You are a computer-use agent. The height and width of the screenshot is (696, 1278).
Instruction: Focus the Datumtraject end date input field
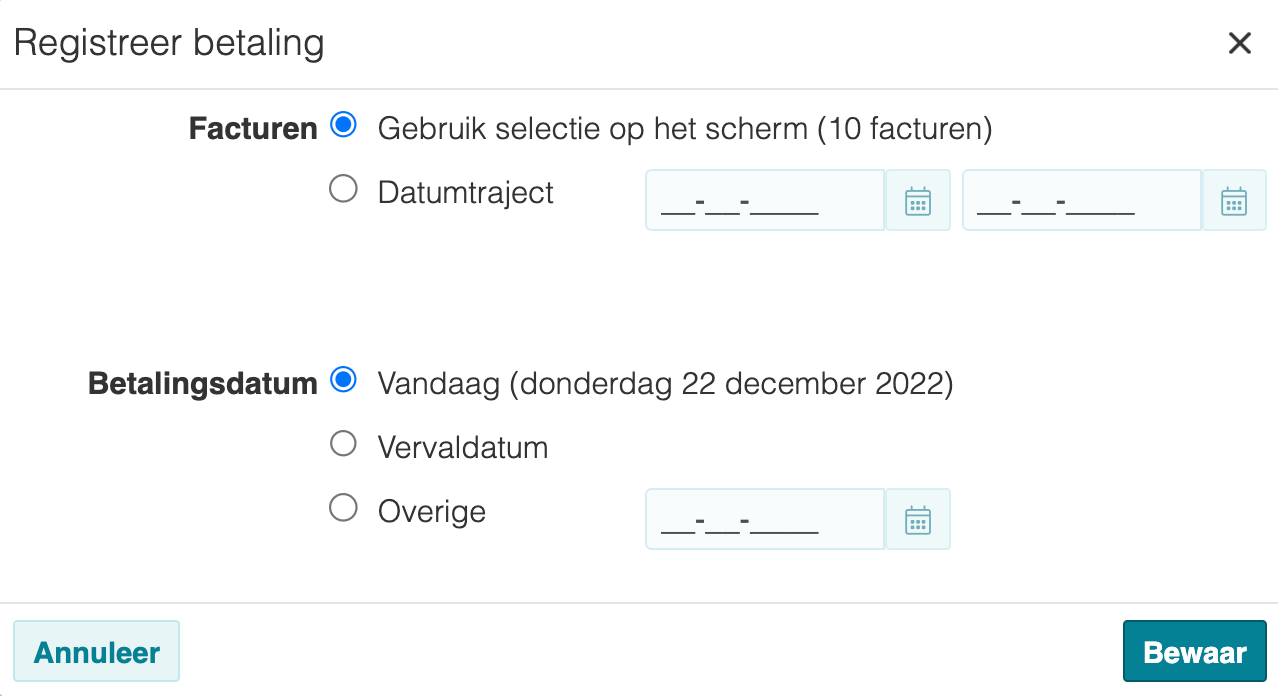pyautogui.click(x=1082, y=201)
